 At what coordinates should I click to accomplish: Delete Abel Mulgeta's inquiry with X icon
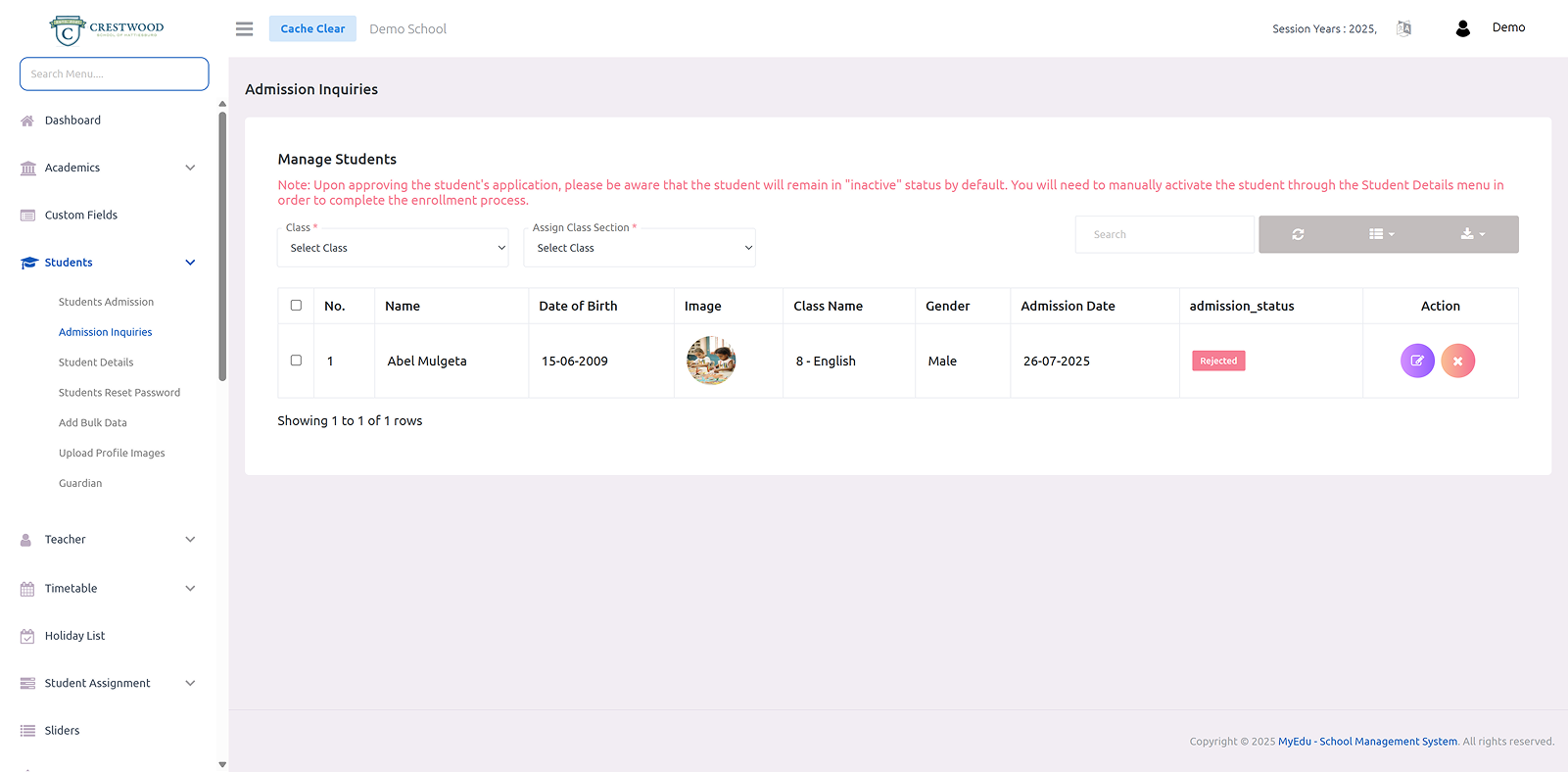point(1457,361)
